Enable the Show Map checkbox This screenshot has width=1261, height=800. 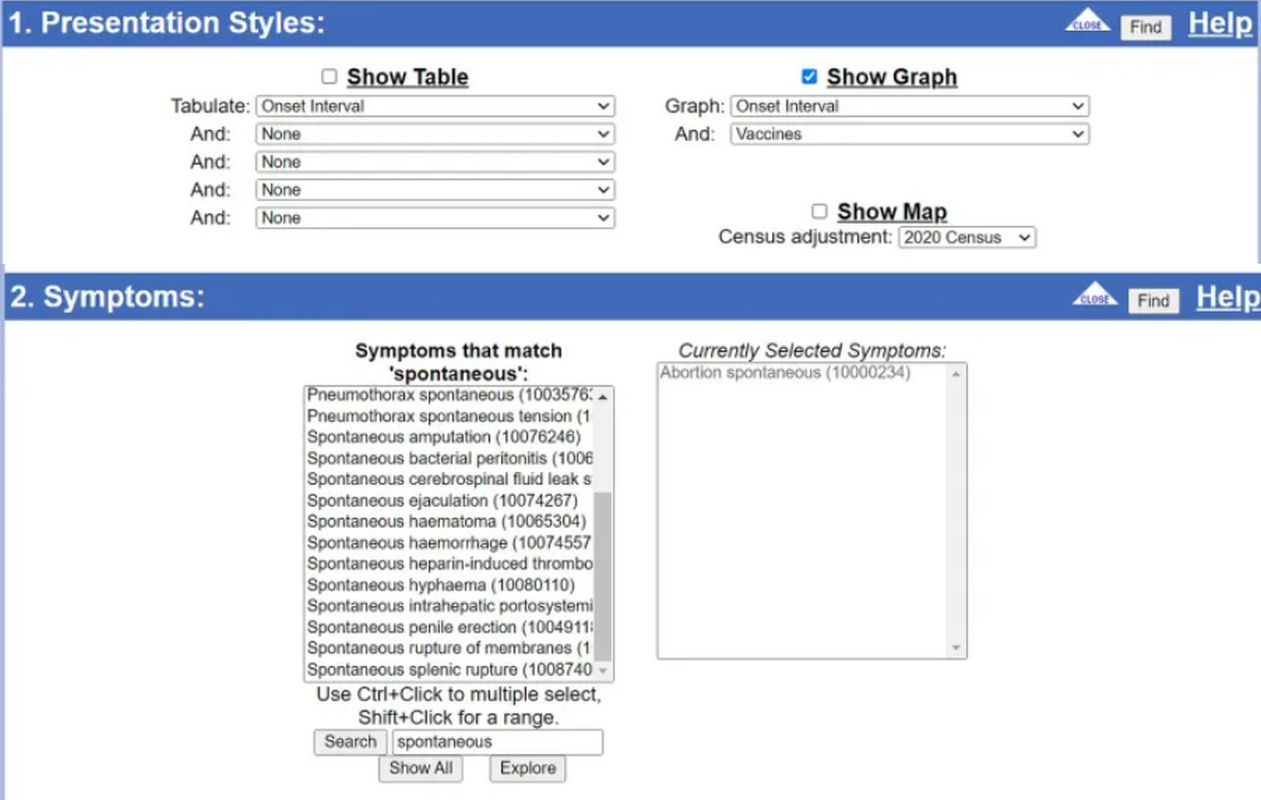click(x=819, y=211)
